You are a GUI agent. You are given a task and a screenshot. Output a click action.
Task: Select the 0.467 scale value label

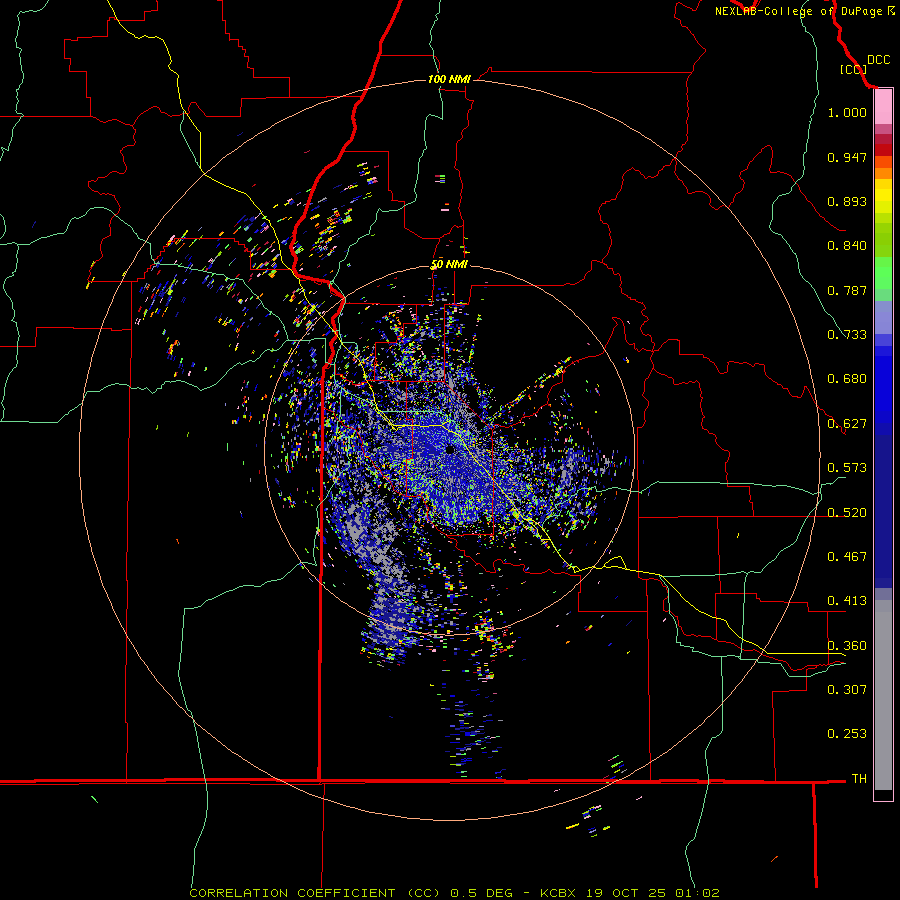click(x=847, y=557)
